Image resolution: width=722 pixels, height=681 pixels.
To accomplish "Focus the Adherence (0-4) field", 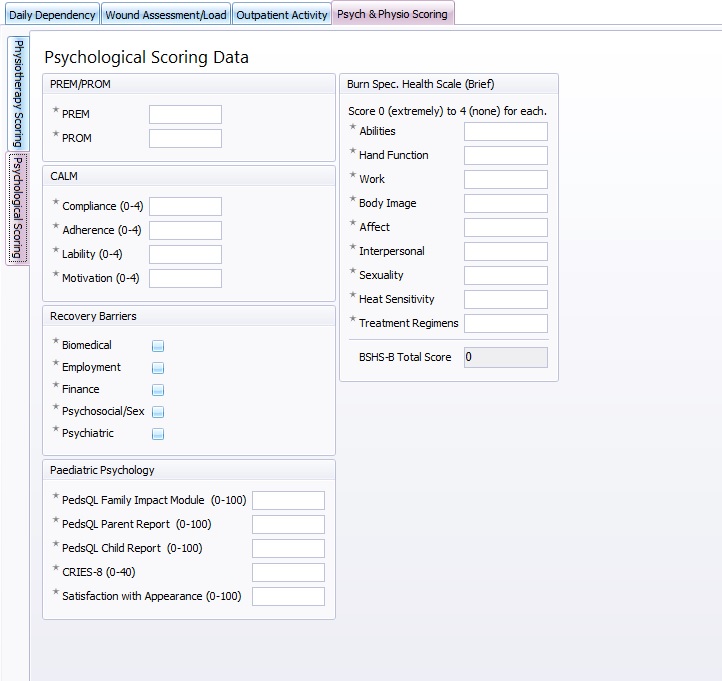I will [x=185, y=230].
